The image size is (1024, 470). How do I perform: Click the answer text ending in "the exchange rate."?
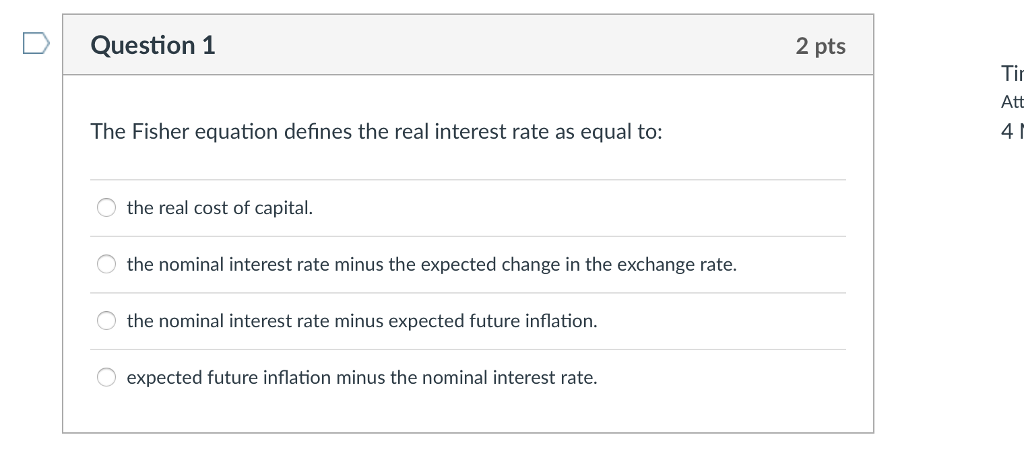point(432,264)
